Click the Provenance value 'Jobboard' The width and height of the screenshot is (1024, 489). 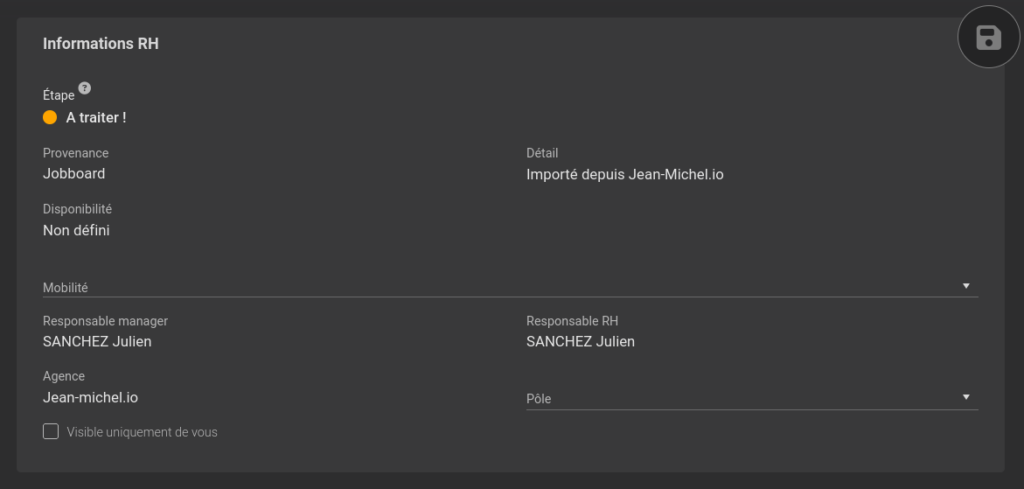click(74, 174)
